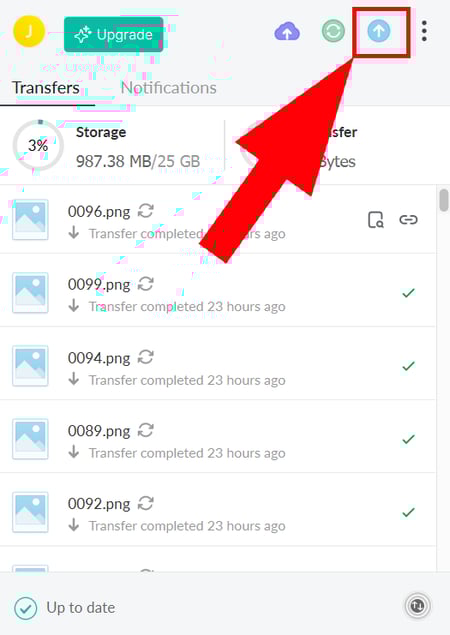
Task: Click the checkmark on the 0099.png row
Action: 408,292
